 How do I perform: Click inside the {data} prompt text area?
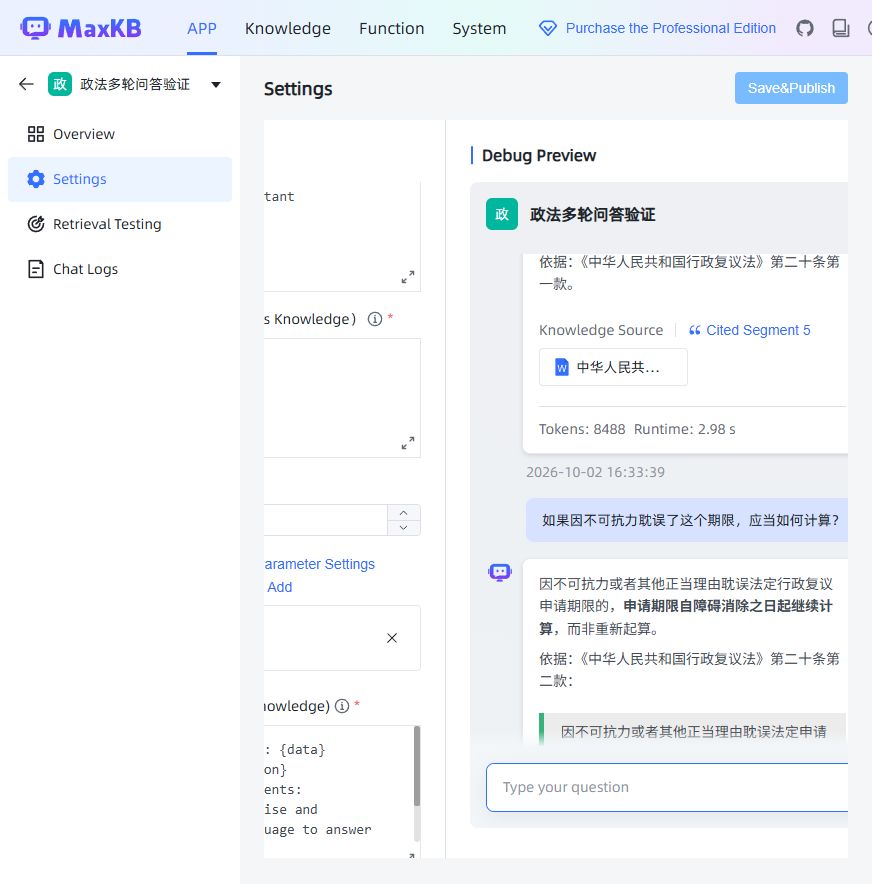pyautogui.click(x=338, y=792)
